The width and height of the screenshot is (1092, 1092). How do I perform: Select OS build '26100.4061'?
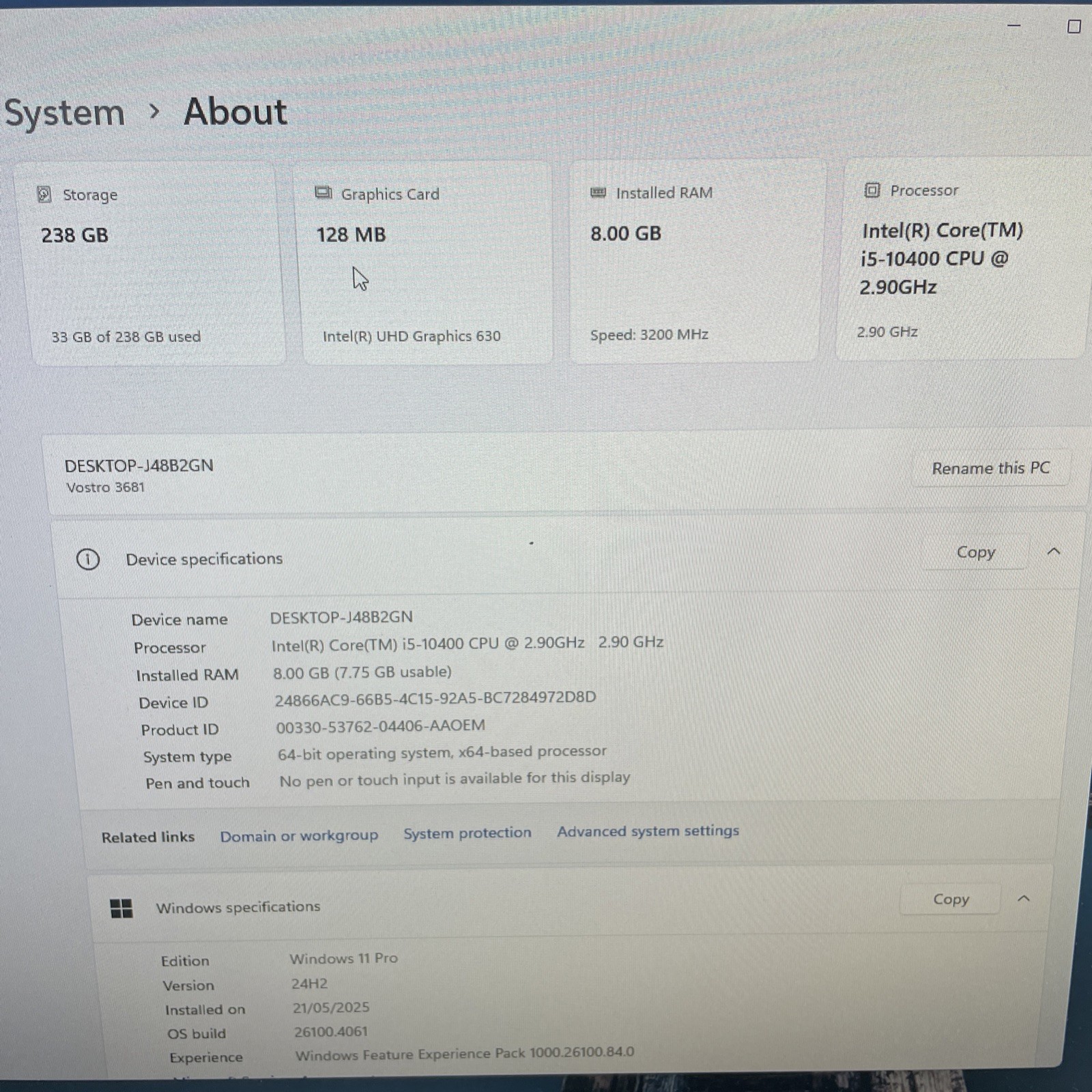coord(331,1031)
